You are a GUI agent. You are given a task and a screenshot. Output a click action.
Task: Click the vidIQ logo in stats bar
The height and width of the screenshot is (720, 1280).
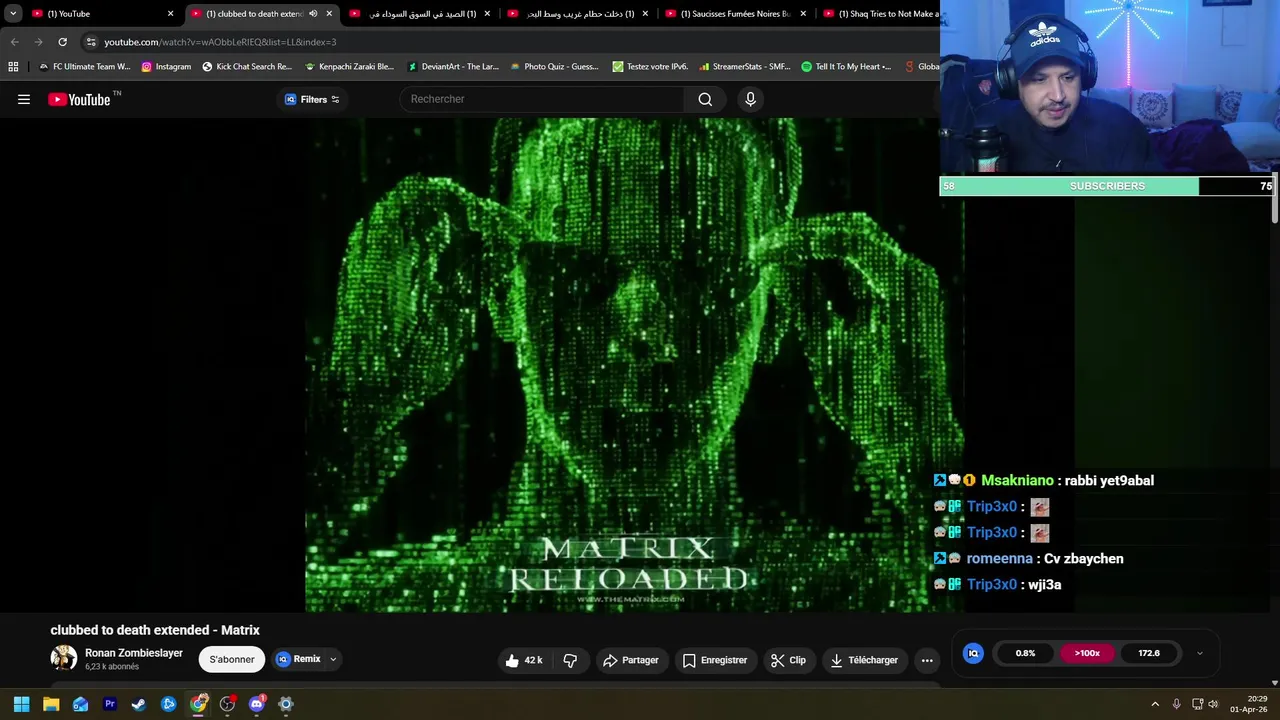click(973, 653)
